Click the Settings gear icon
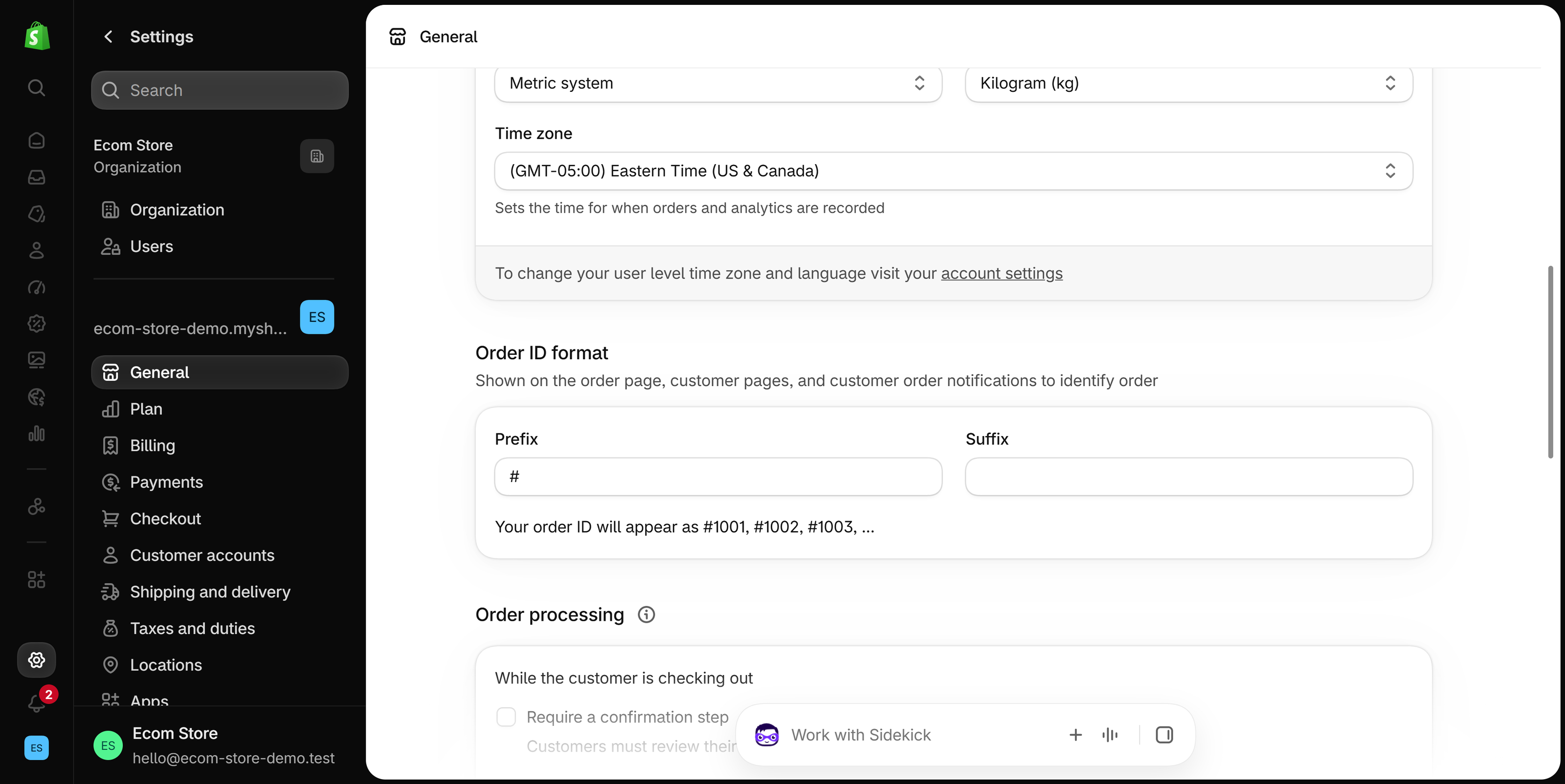Screen dimensions: 1565x784 click(x=37, y=659)
